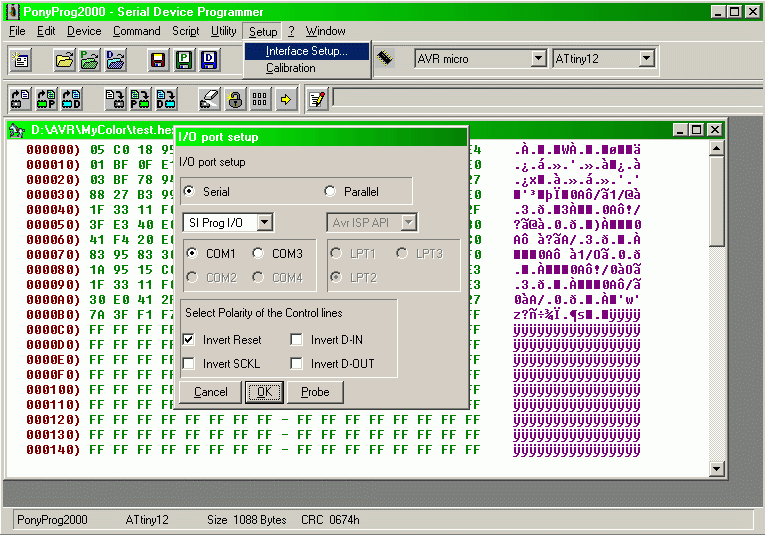Screen dimensions: 765x535
Task: Click CRC 0674h in status bar
Action: point(330,520)
